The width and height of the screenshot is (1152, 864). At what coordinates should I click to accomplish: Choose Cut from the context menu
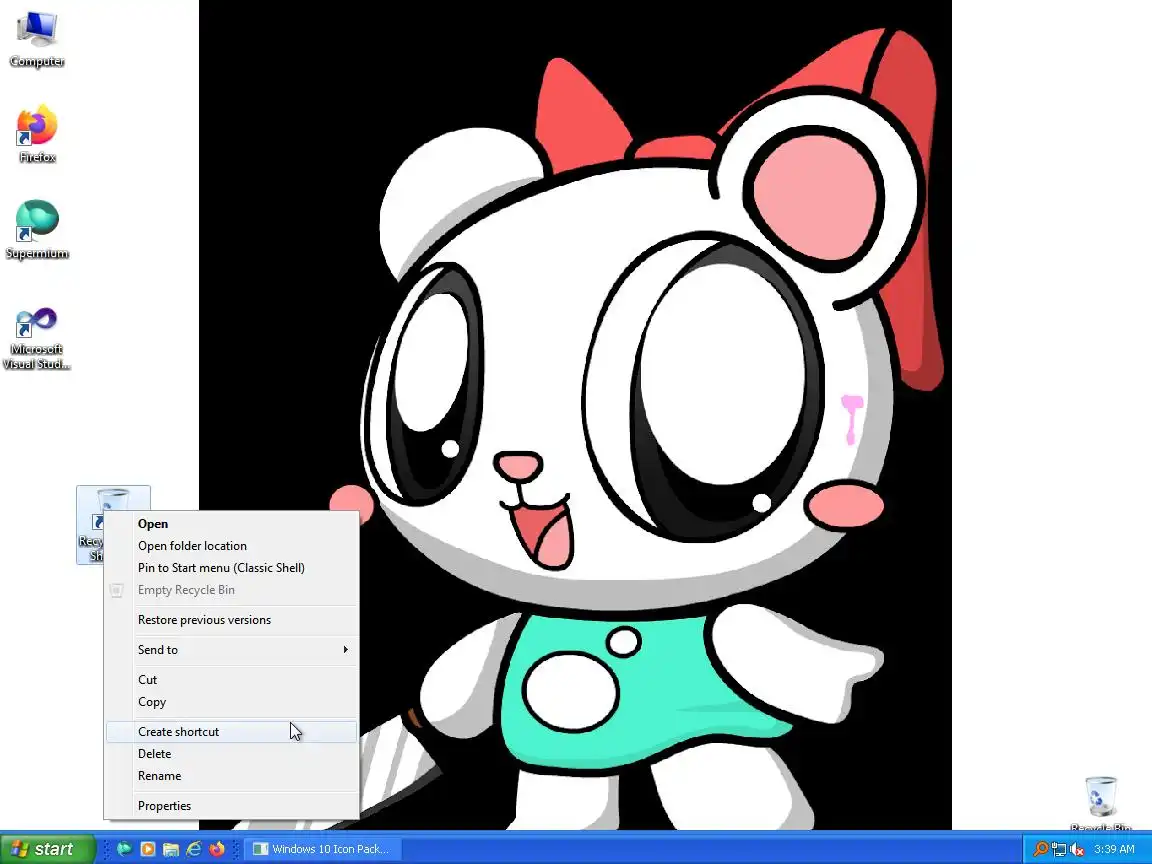pos(231,680)
